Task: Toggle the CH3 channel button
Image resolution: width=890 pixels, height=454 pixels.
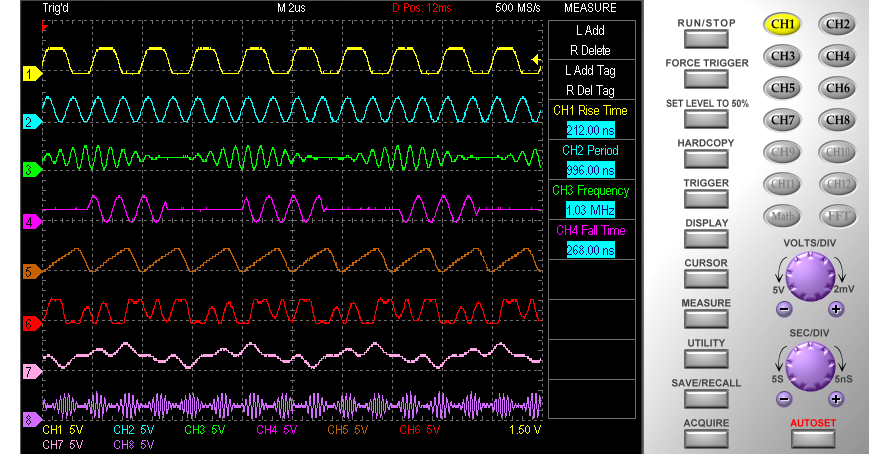Action: click(782, 56)
